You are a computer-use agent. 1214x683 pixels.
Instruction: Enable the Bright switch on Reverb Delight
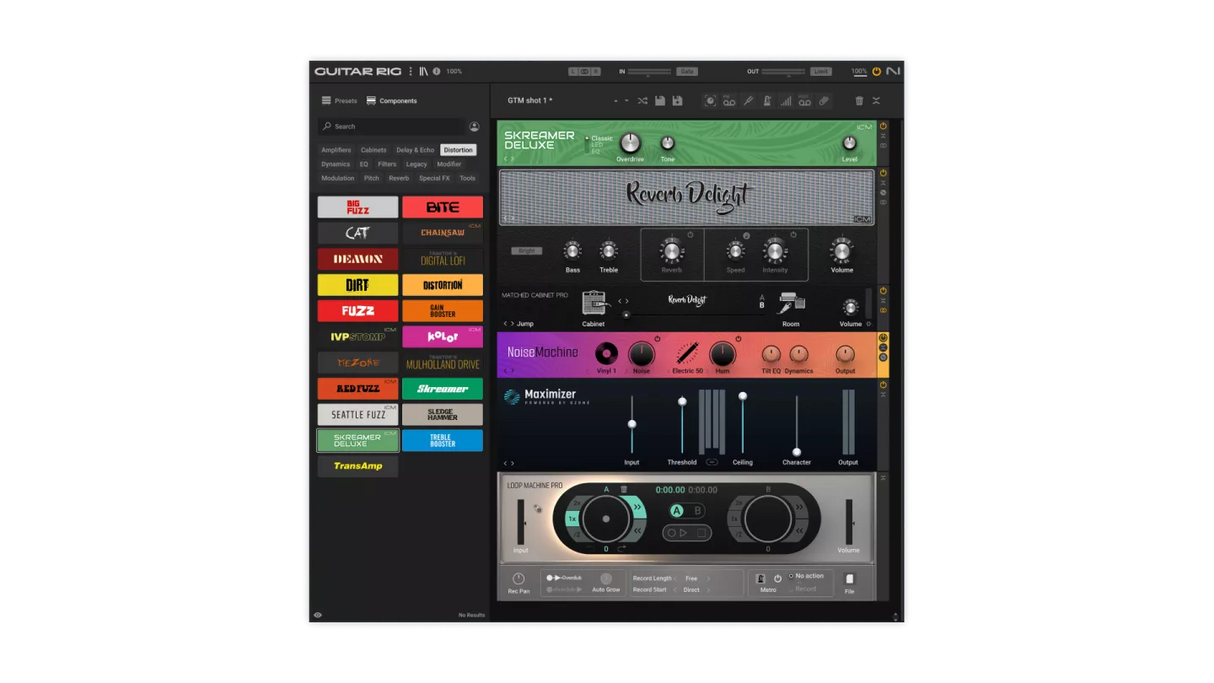(528, 251)
